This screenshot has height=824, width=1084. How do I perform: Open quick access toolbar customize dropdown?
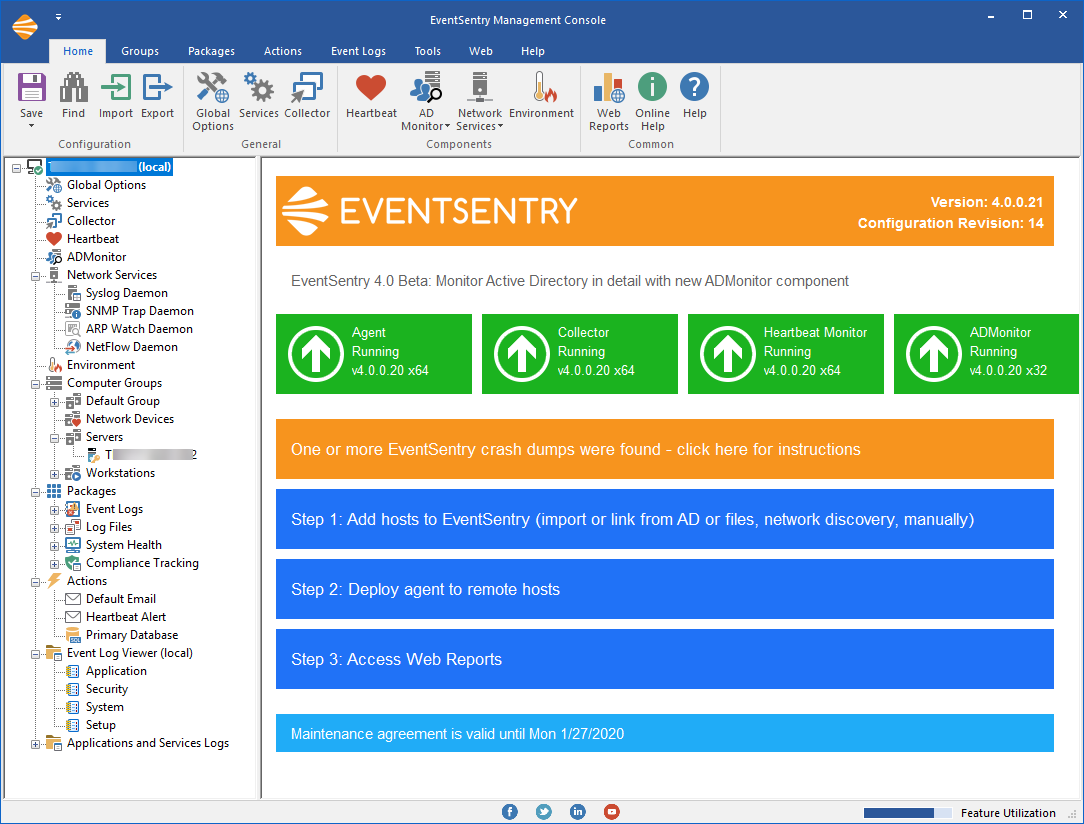coord(58,17)
